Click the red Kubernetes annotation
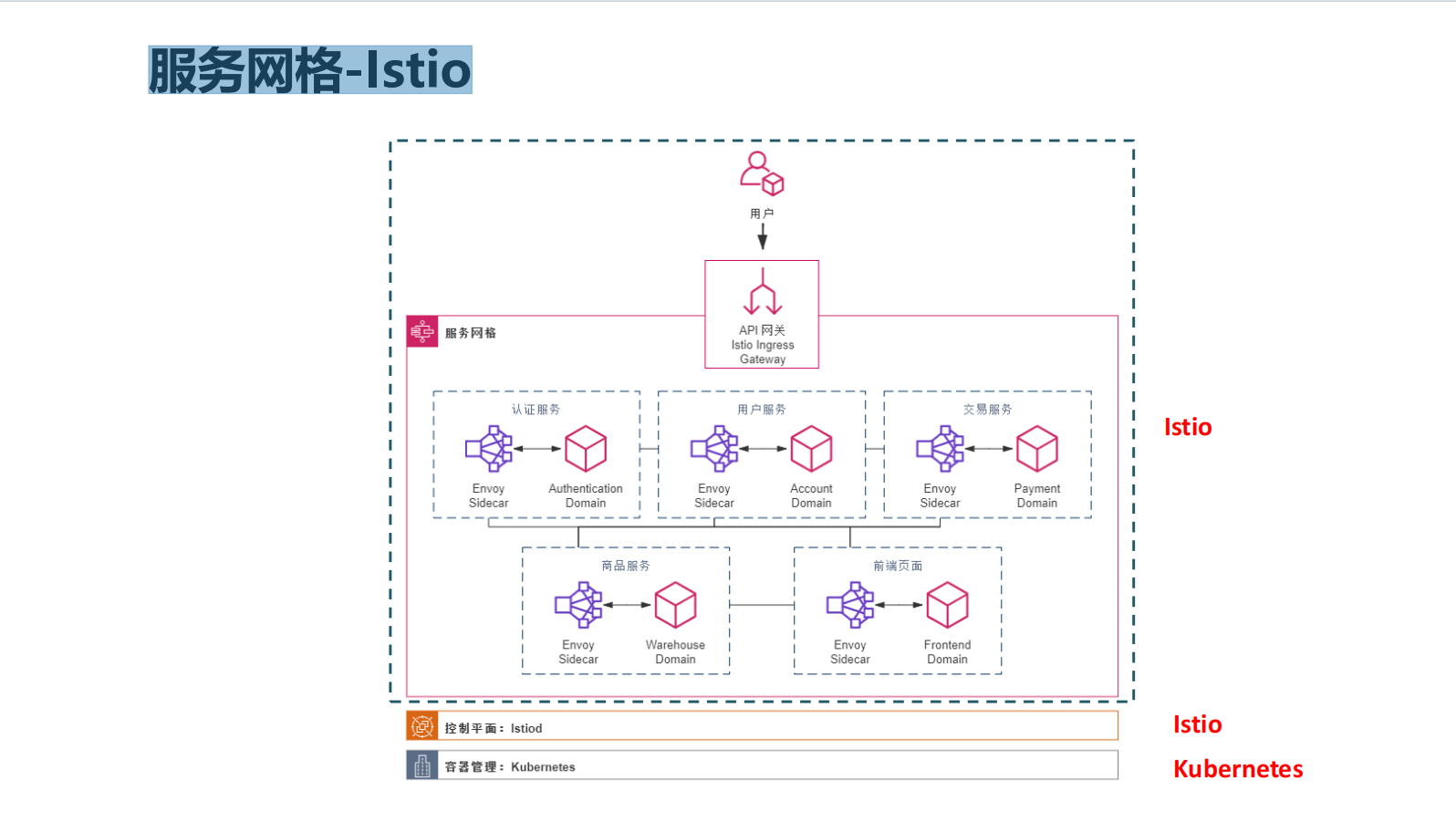1456x822 pixels. click(x=1238, y=769)
